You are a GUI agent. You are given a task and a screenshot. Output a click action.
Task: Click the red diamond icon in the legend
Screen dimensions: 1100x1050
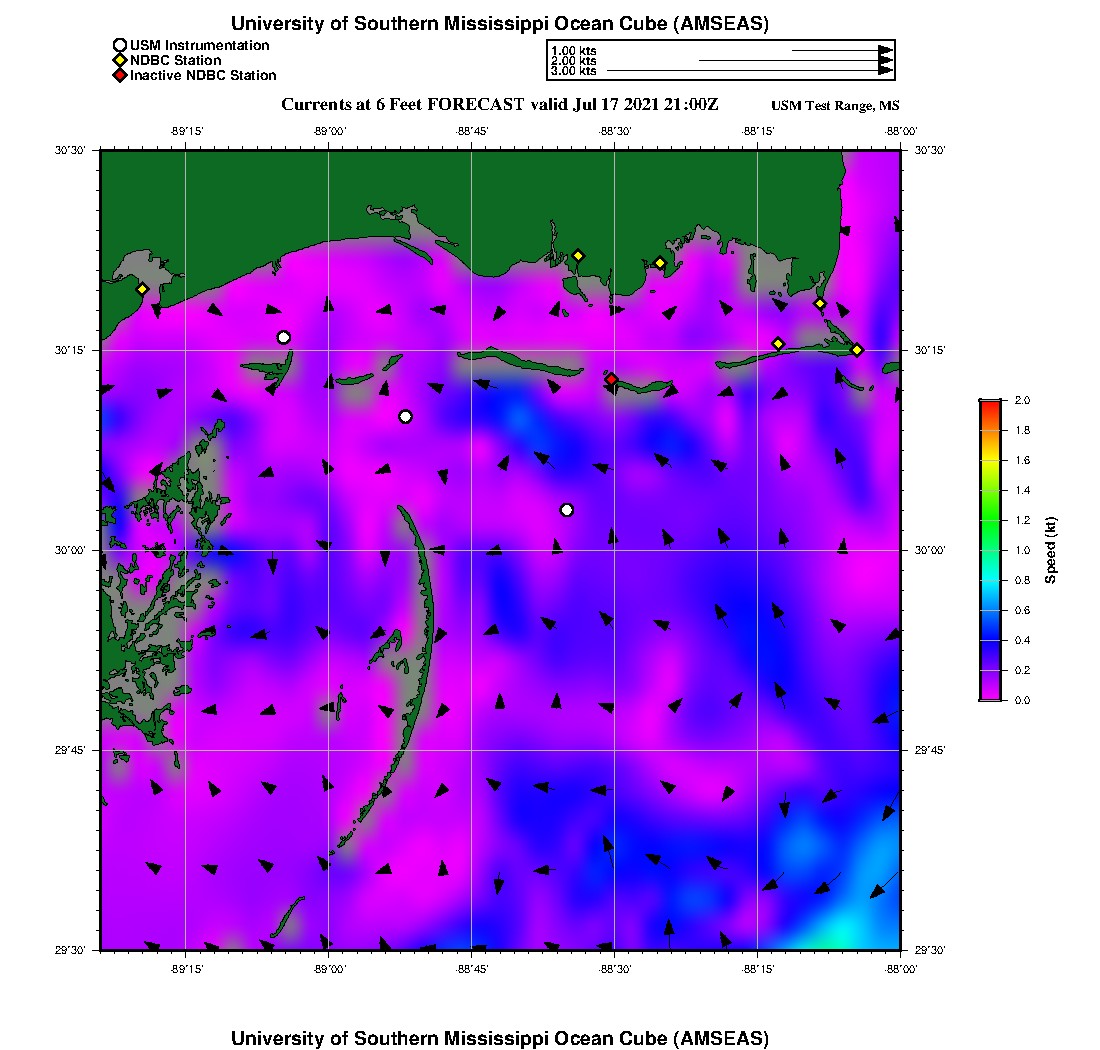pos(120,75)
